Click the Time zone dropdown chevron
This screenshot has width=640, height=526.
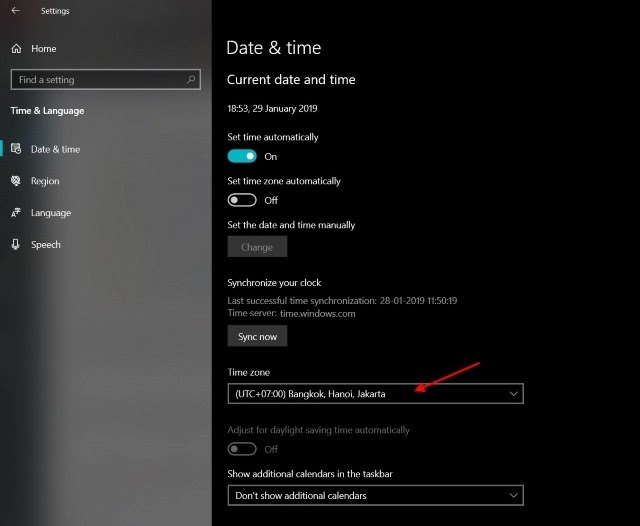click(513, 394)
